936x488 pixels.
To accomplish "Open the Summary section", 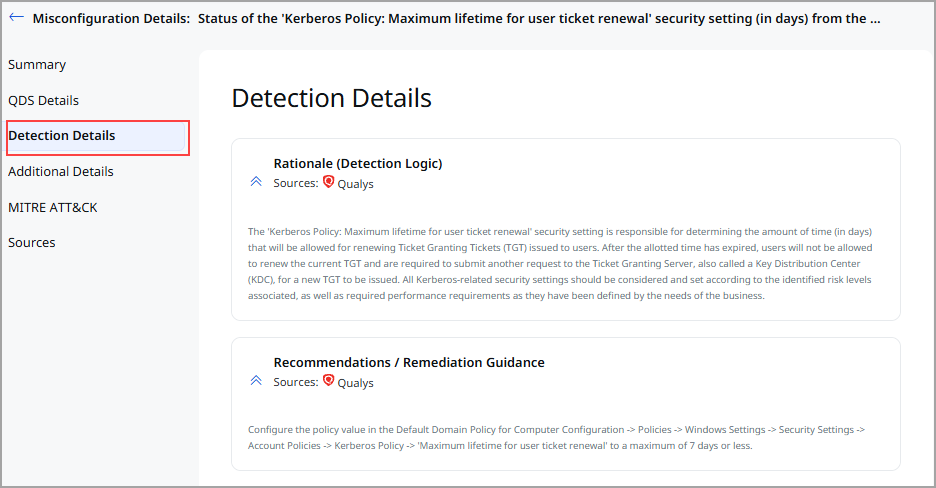I will [x=37, y=65].
